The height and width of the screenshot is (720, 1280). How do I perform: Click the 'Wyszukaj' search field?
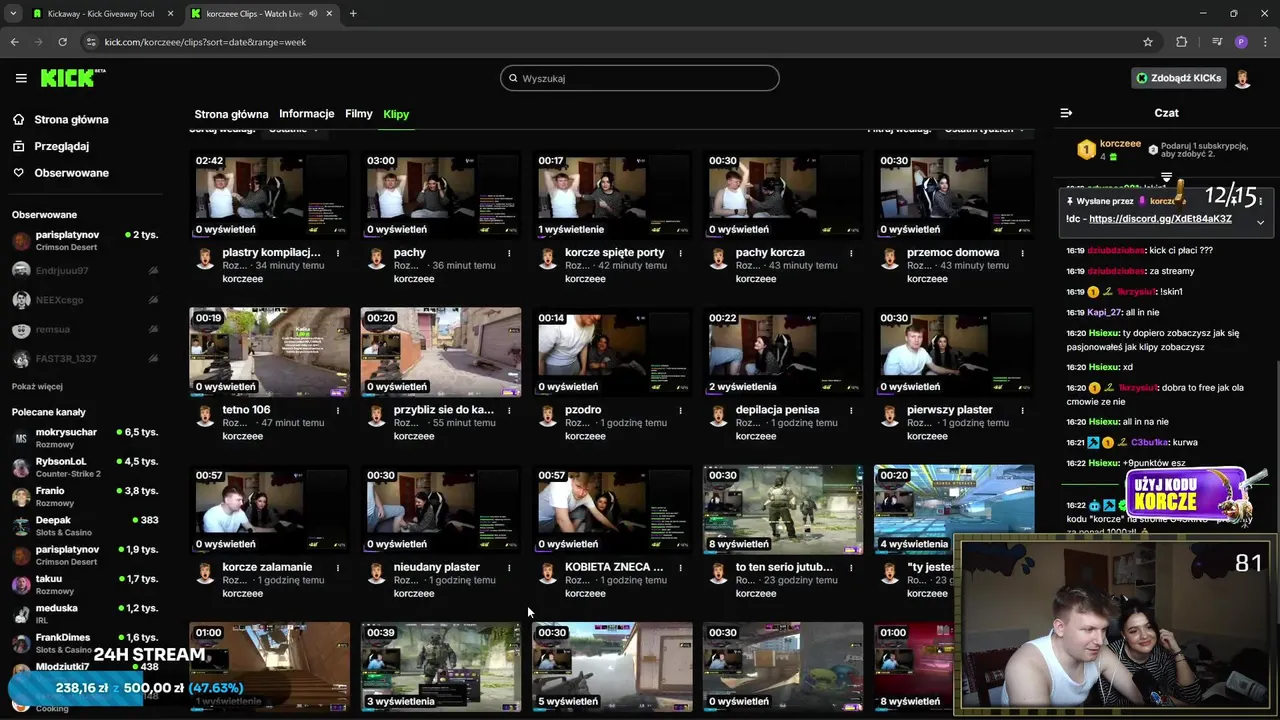coord(640,78)
